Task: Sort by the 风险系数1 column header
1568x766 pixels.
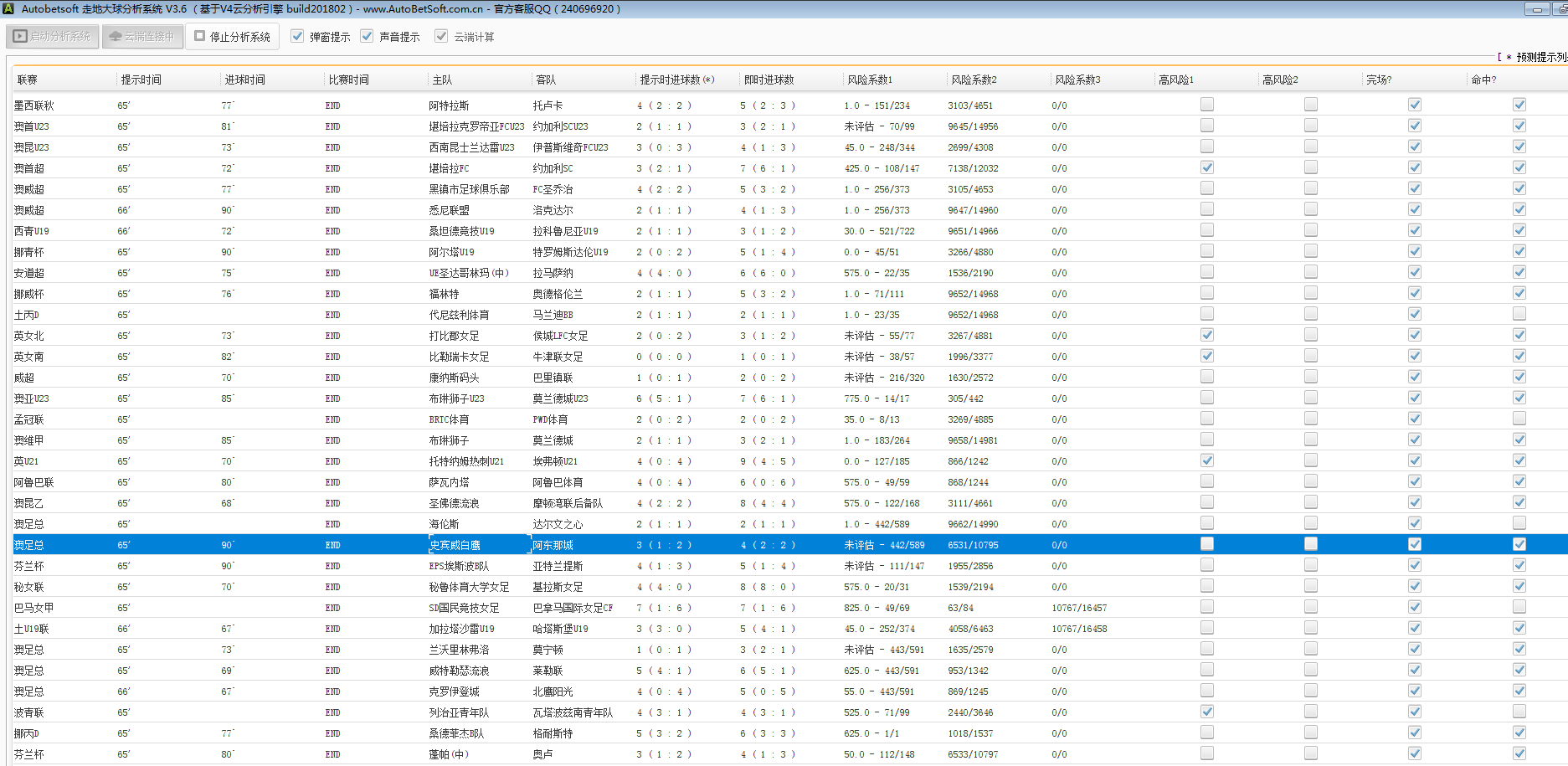Action: point(870,80)
